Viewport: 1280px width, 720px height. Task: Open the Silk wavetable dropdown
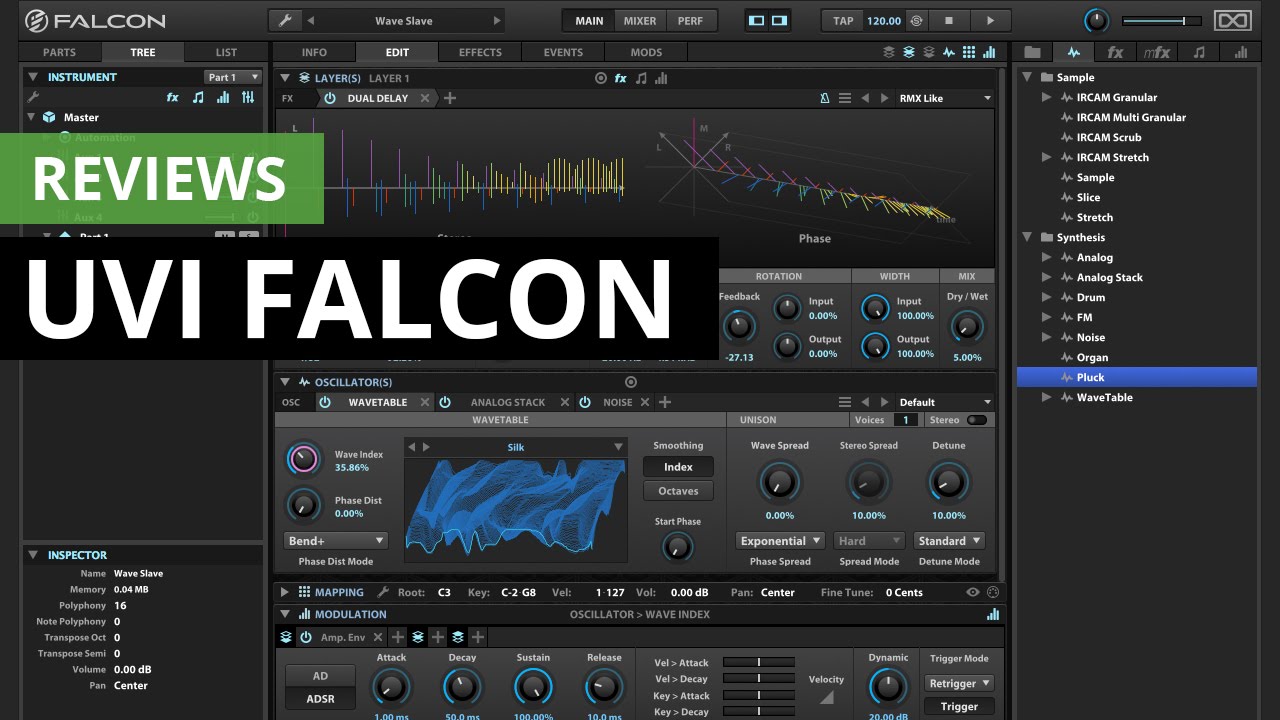tap(515, 447)
